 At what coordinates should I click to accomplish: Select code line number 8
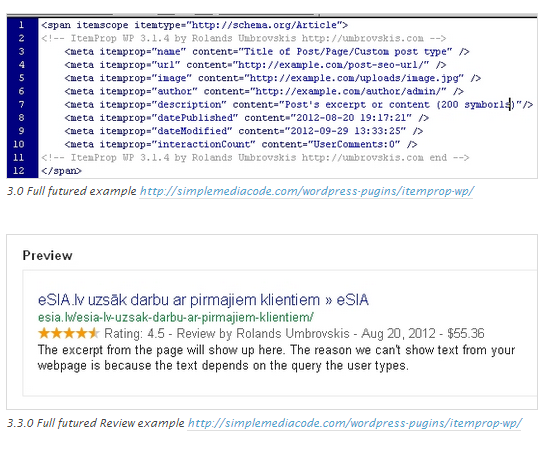pyautogui.click(x=21, y=117)
